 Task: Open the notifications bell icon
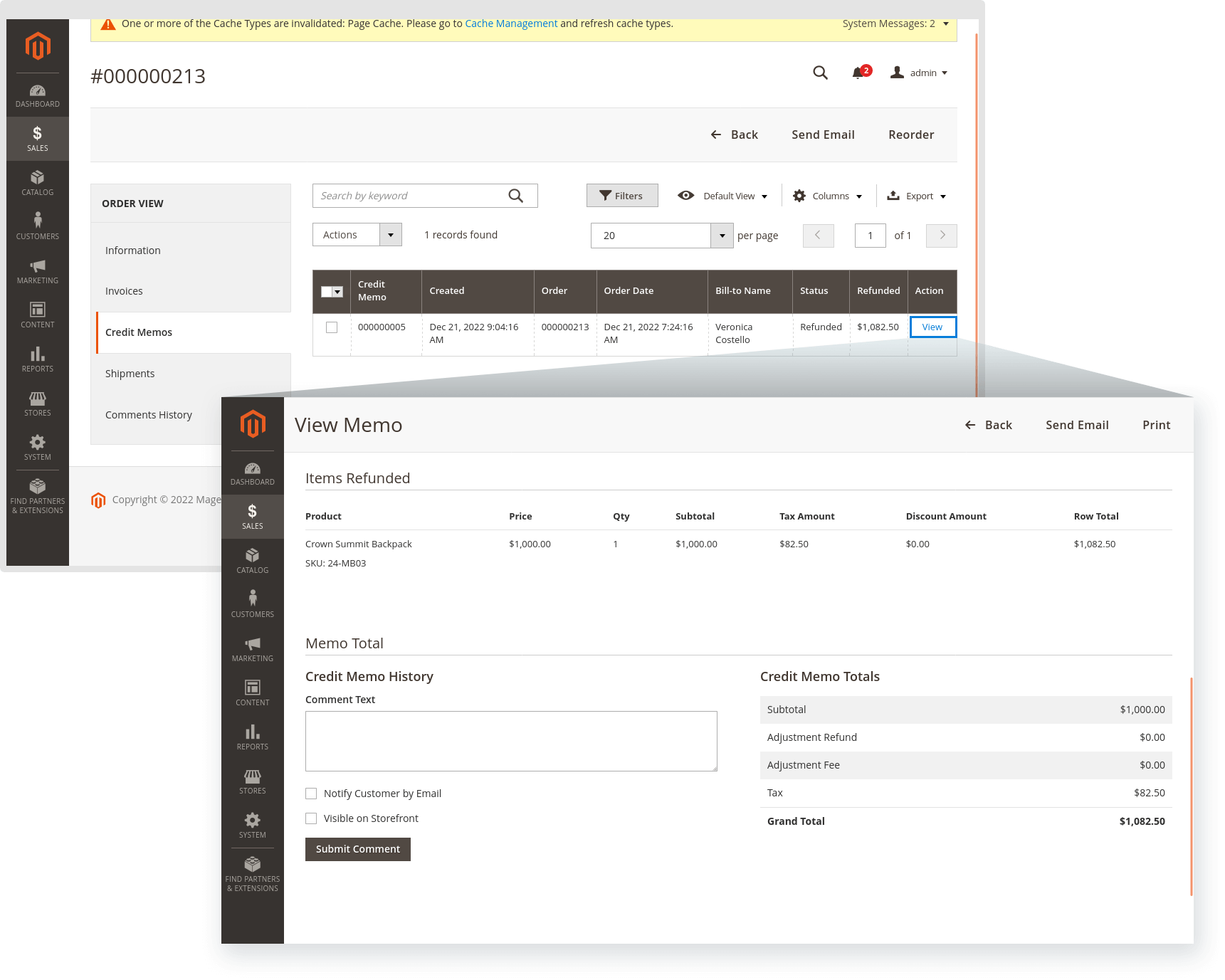point(858,73)
